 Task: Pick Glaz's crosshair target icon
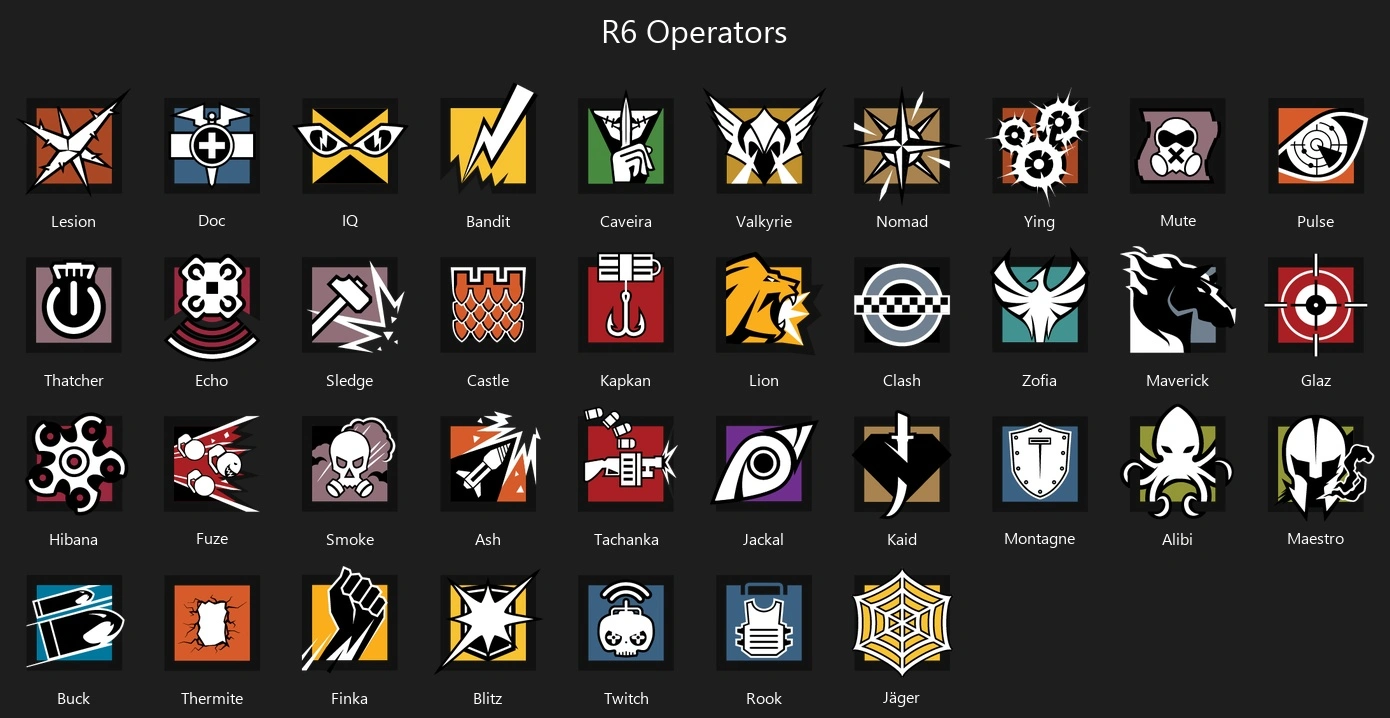[x=1316, y=305]
